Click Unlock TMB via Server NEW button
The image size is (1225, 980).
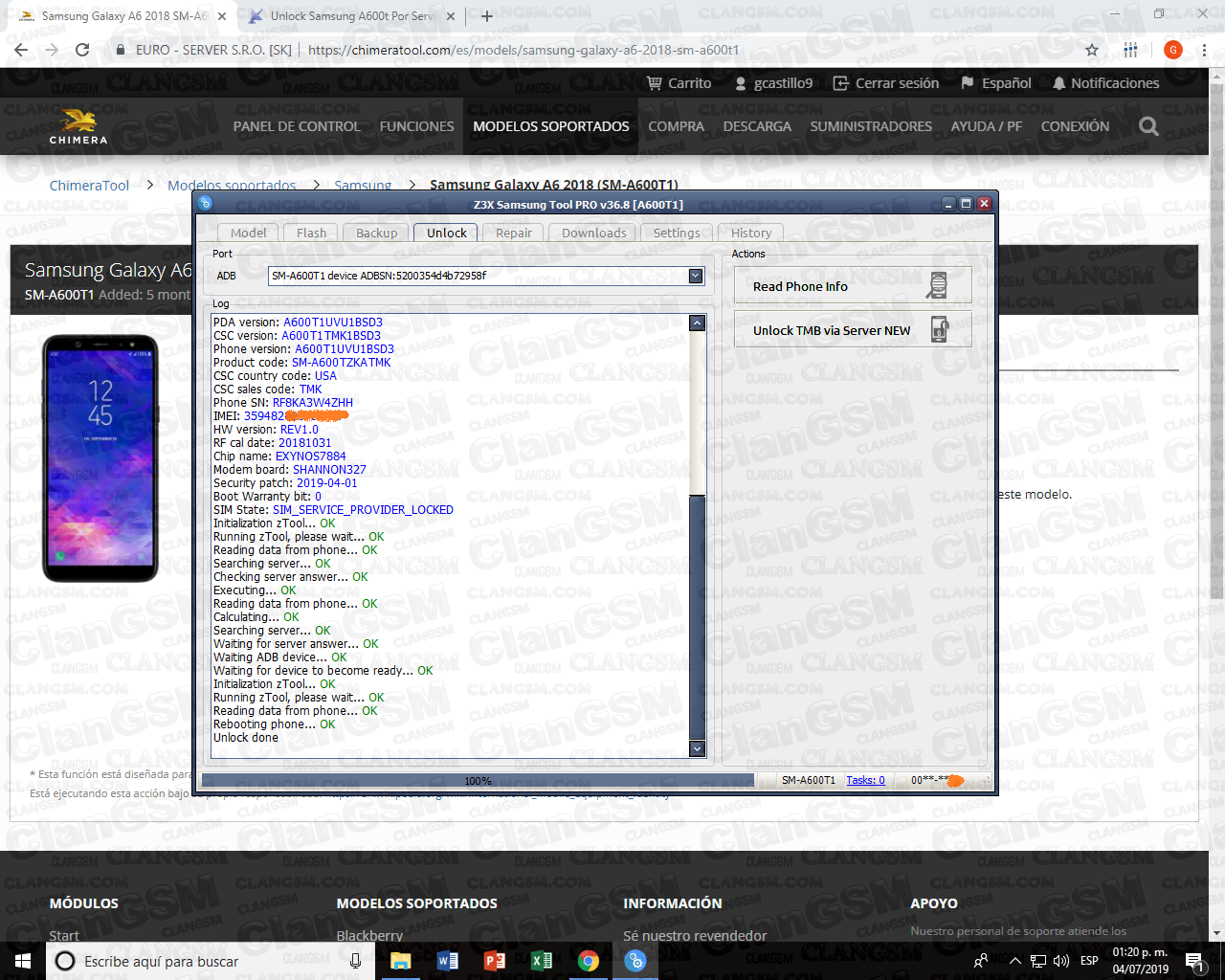pos(853,329)
